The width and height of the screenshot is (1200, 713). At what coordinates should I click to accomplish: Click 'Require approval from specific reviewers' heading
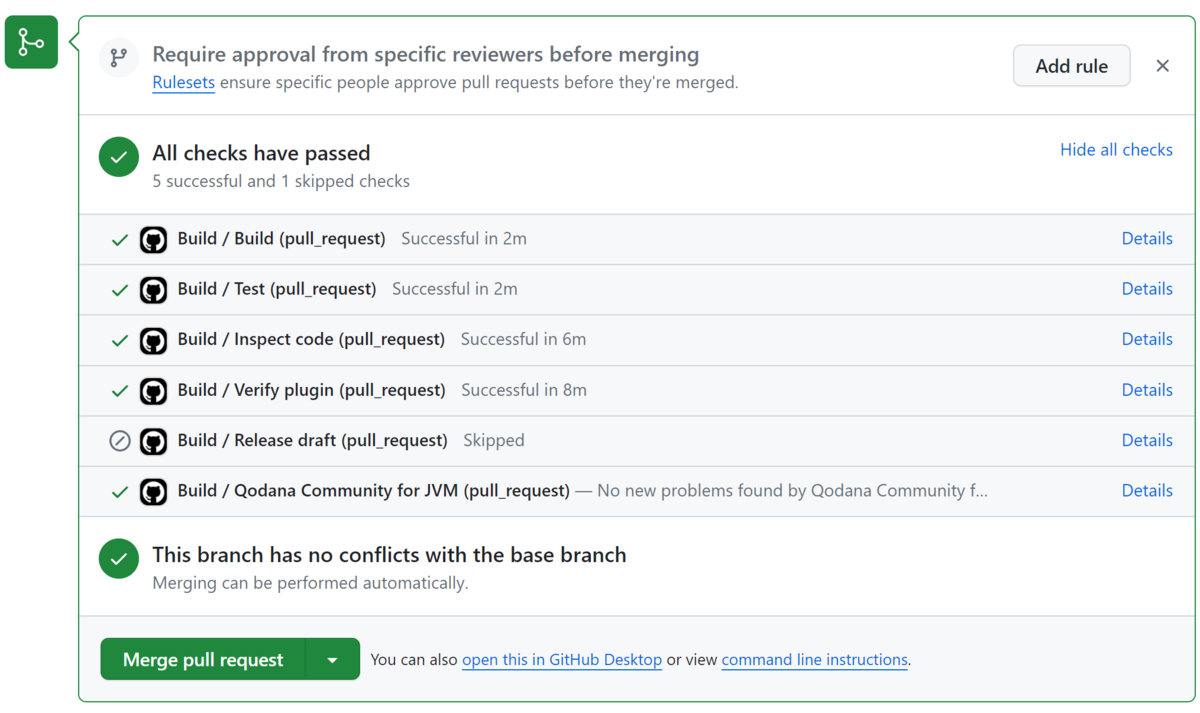(x=426, y=54)
